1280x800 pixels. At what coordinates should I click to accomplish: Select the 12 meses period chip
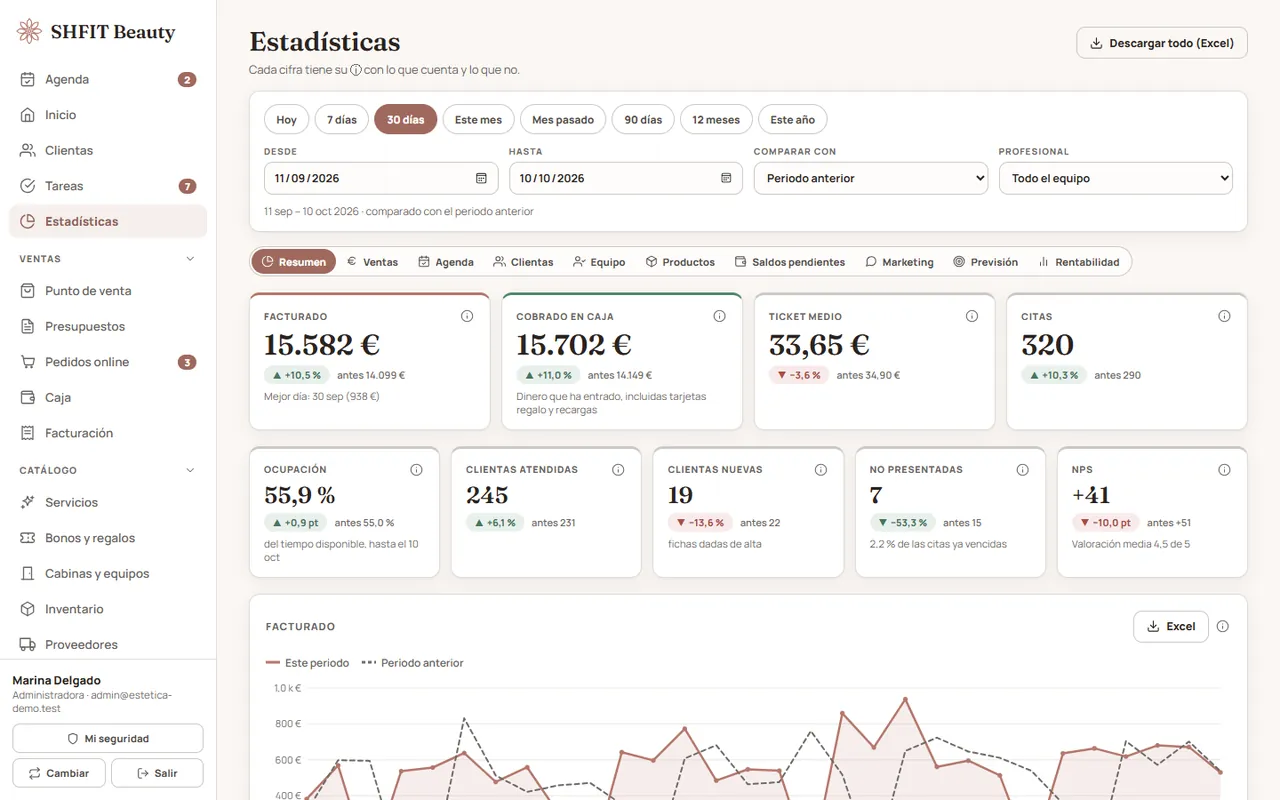point(716,119)
